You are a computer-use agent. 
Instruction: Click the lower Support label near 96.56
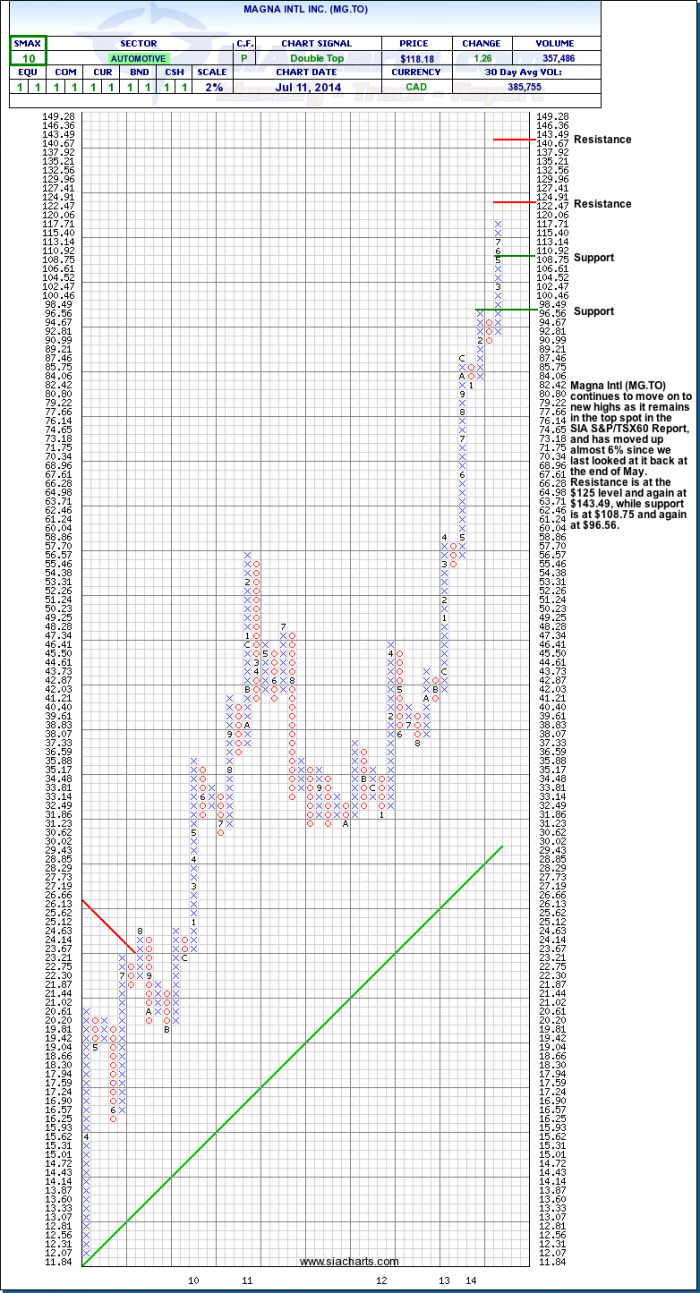tap(594, 311)
